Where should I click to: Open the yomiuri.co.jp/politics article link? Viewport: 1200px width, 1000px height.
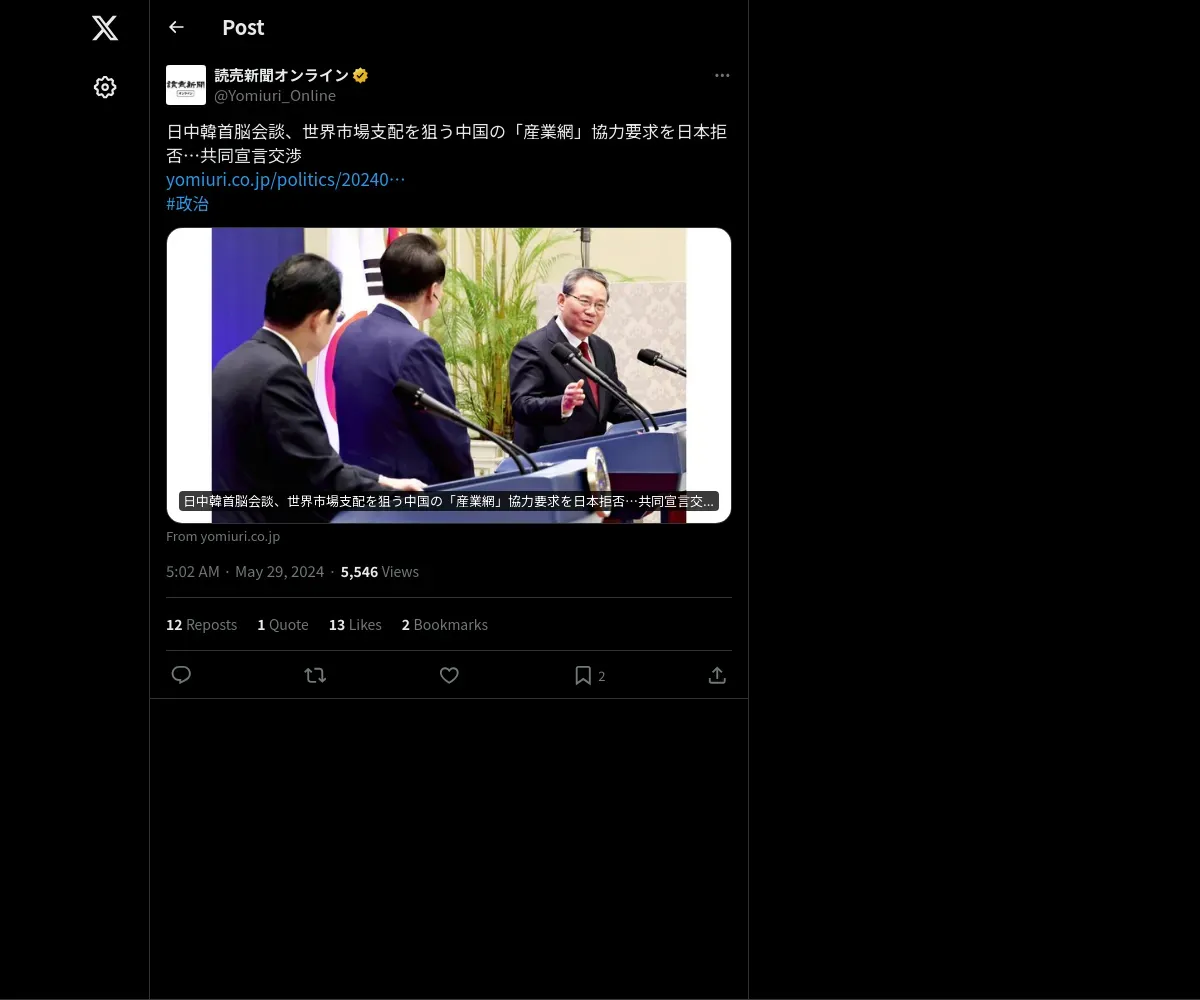[x=286, y=180]
